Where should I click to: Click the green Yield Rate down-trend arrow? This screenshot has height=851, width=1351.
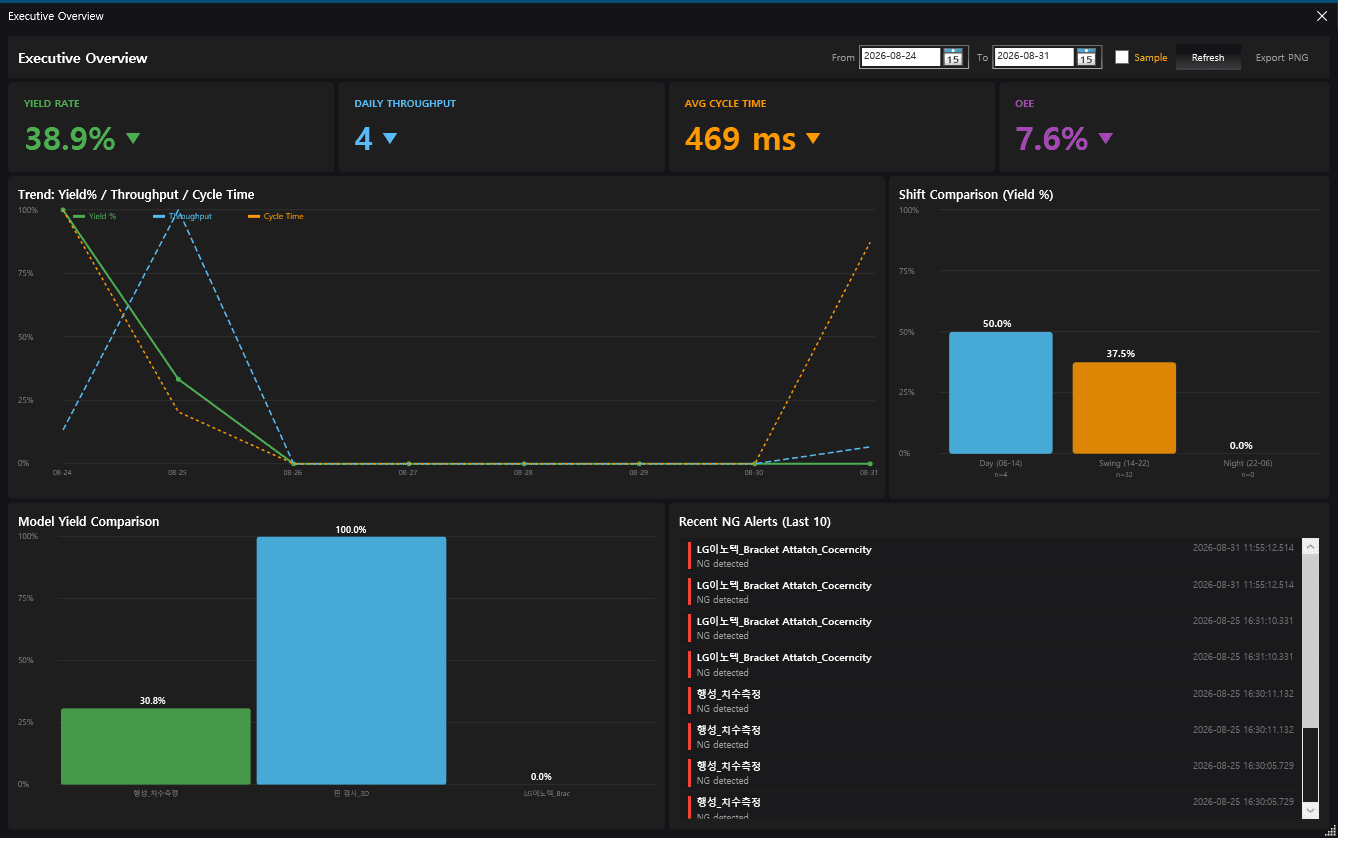[133, 138]
